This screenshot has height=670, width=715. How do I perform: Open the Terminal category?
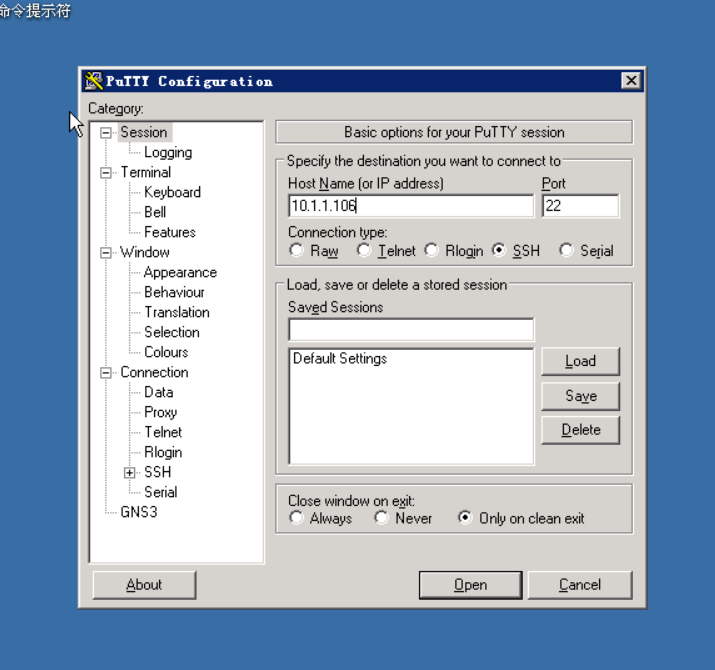coord(145,172)
